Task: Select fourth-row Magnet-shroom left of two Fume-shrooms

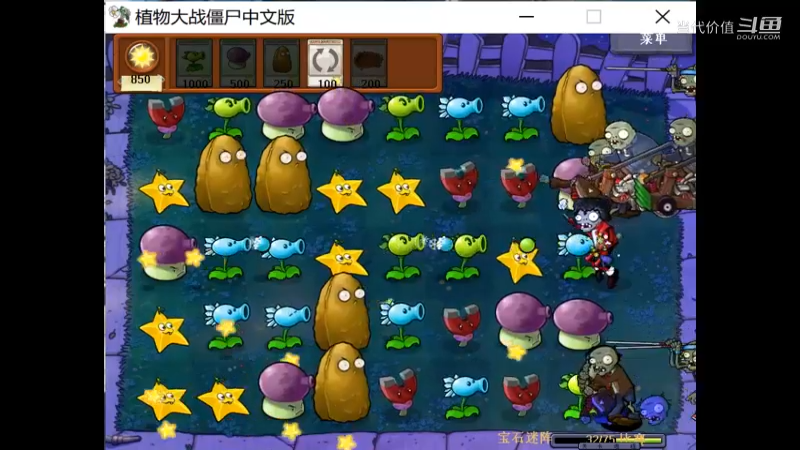Action: [462, 324]
